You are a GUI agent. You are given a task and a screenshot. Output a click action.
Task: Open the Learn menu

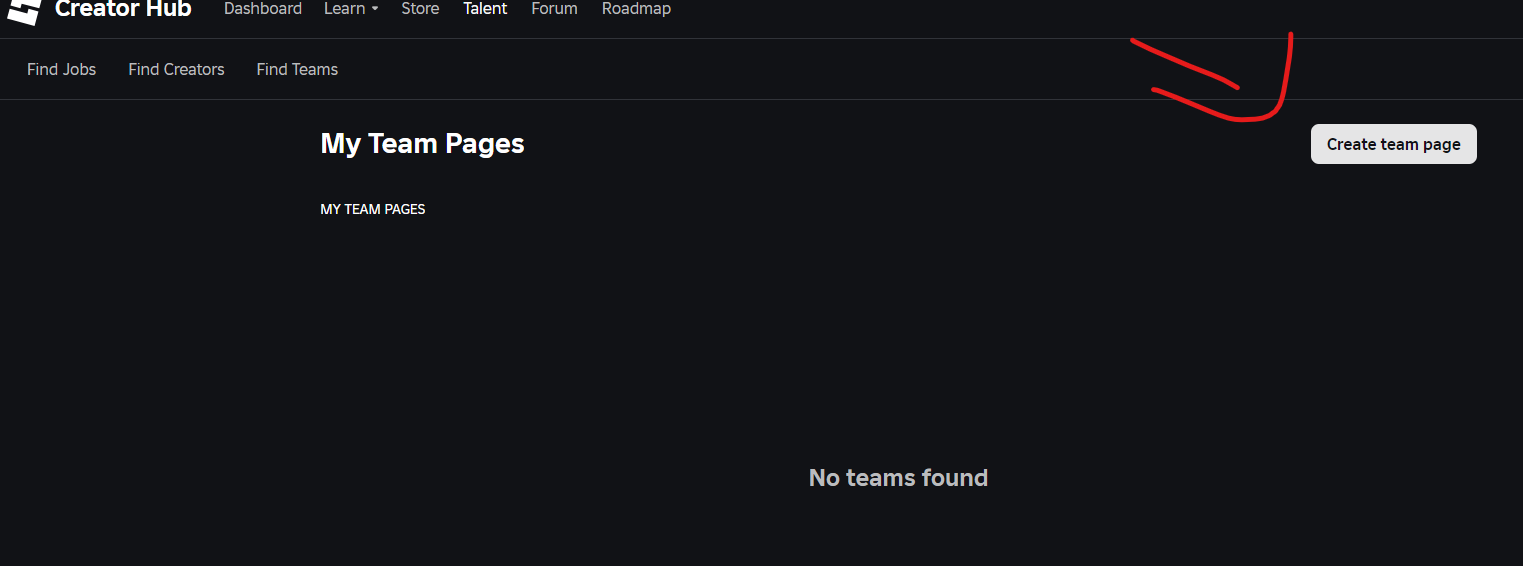pos(345,9)
